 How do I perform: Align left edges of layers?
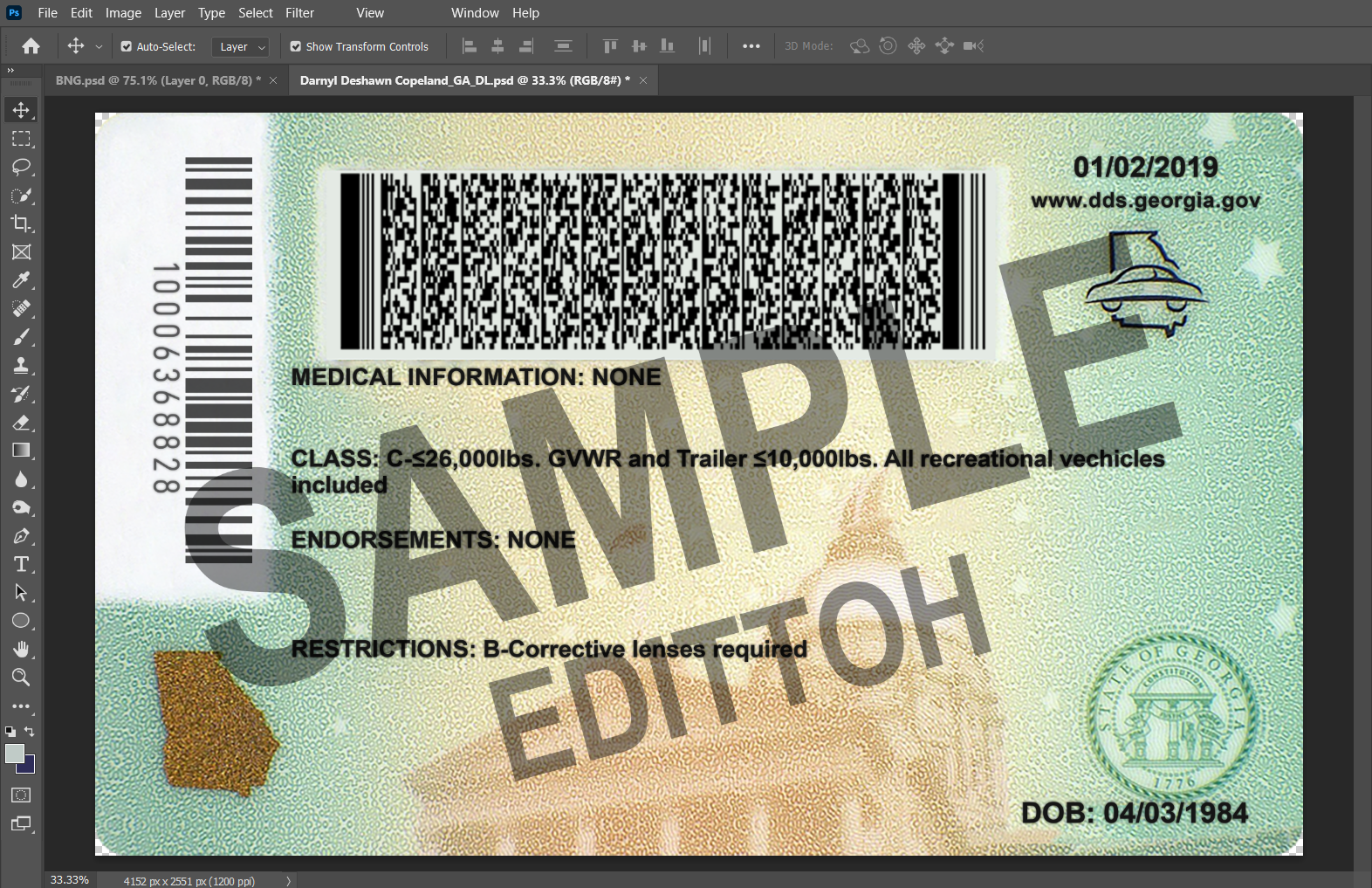(470, 46)
